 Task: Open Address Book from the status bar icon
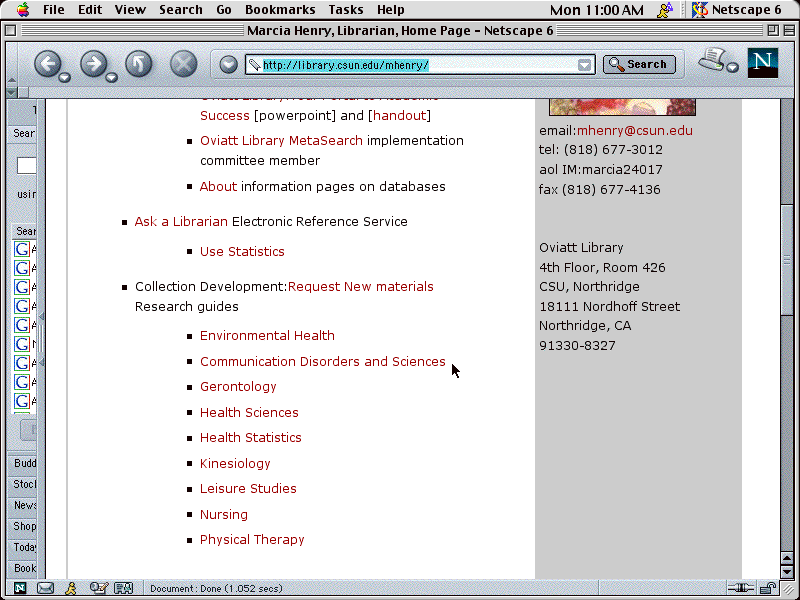(x=123, y=588)
